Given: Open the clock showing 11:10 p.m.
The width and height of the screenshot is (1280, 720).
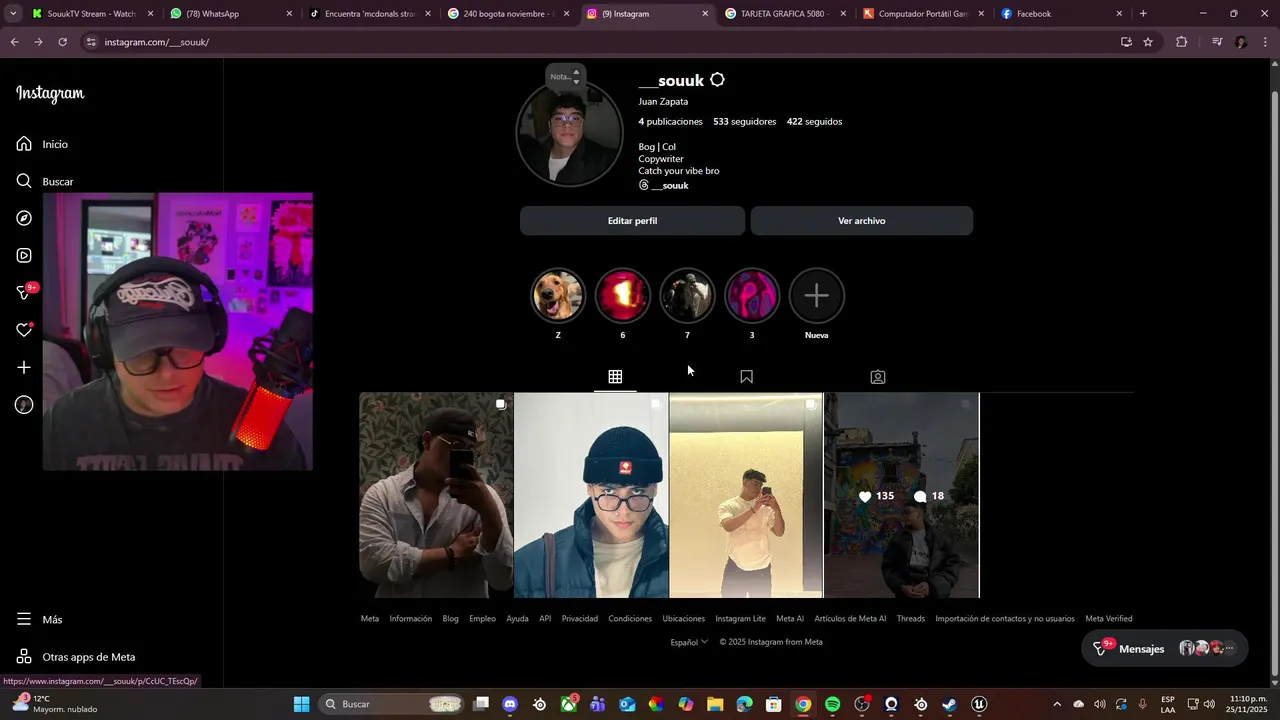Looking at the screenshot, I should [1246, 704].
